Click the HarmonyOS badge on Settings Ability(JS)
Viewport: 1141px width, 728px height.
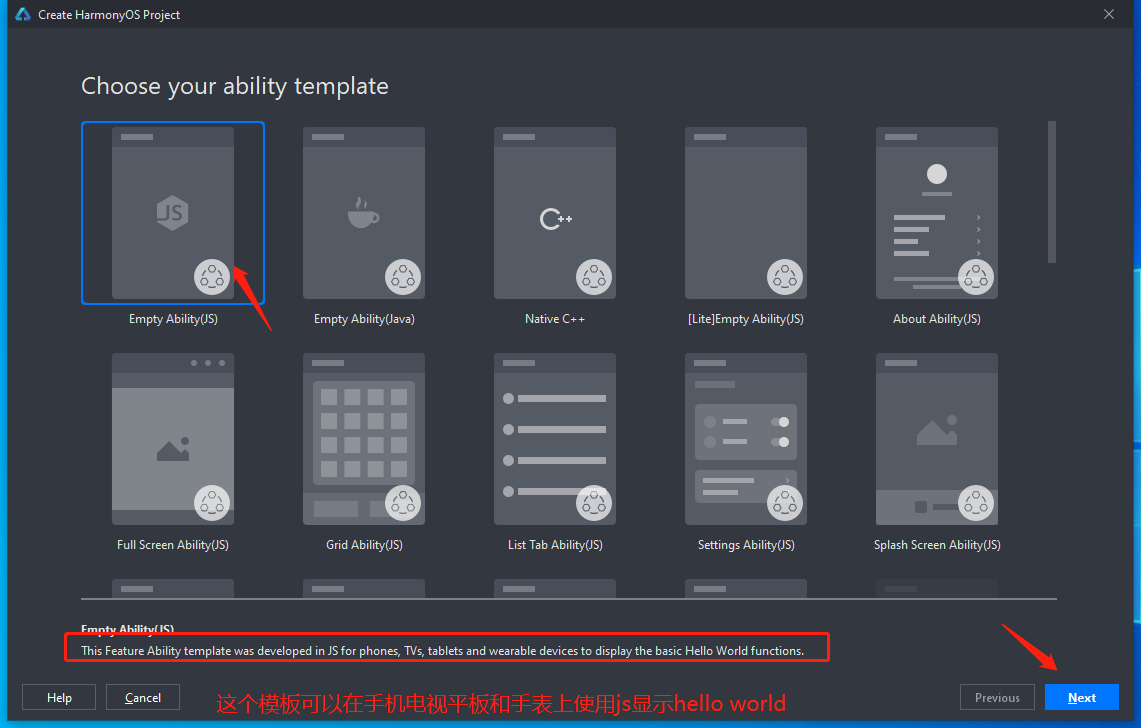click(785, 503)
